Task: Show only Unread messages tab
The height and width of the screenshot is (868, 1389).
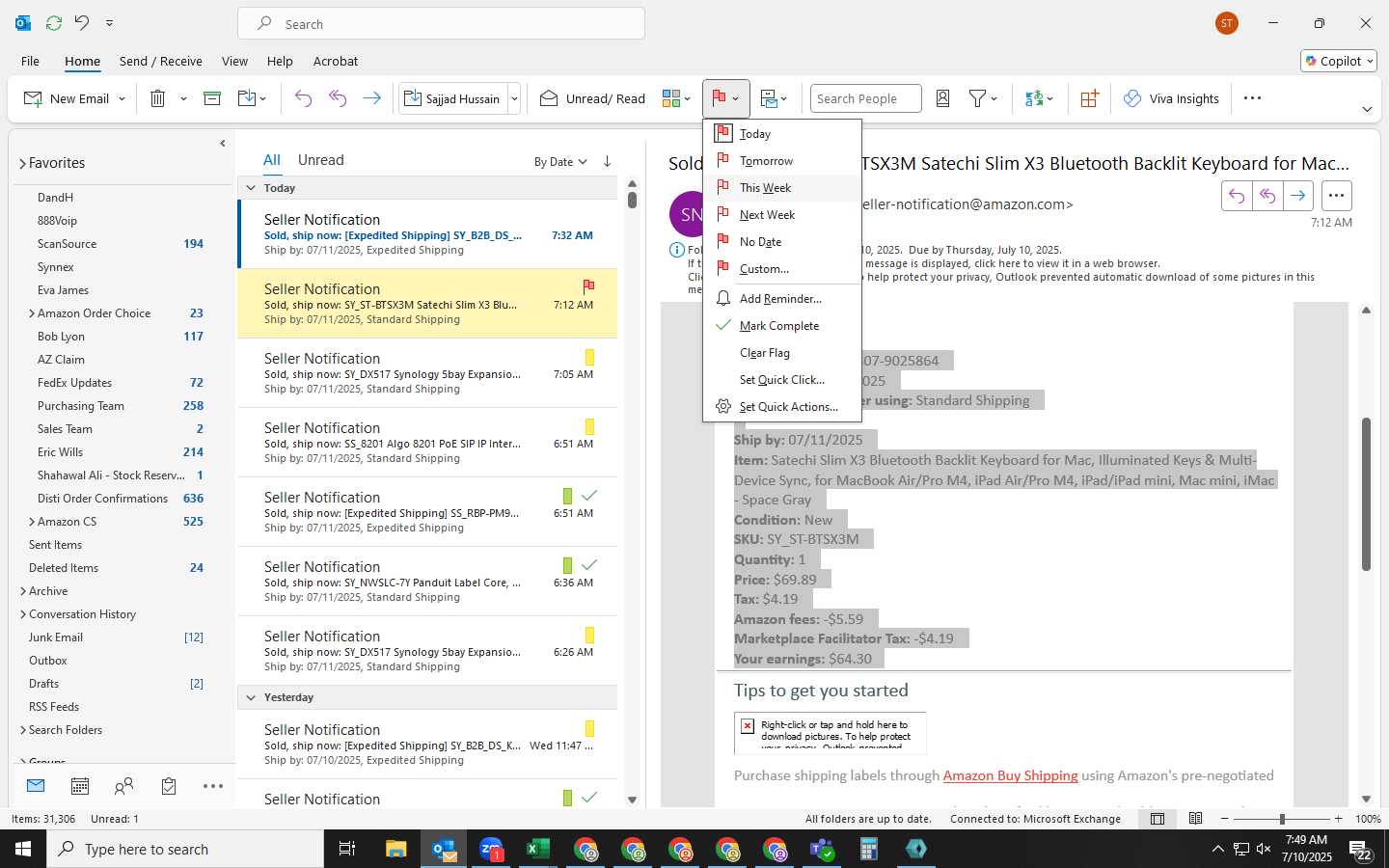Action: 321,160
